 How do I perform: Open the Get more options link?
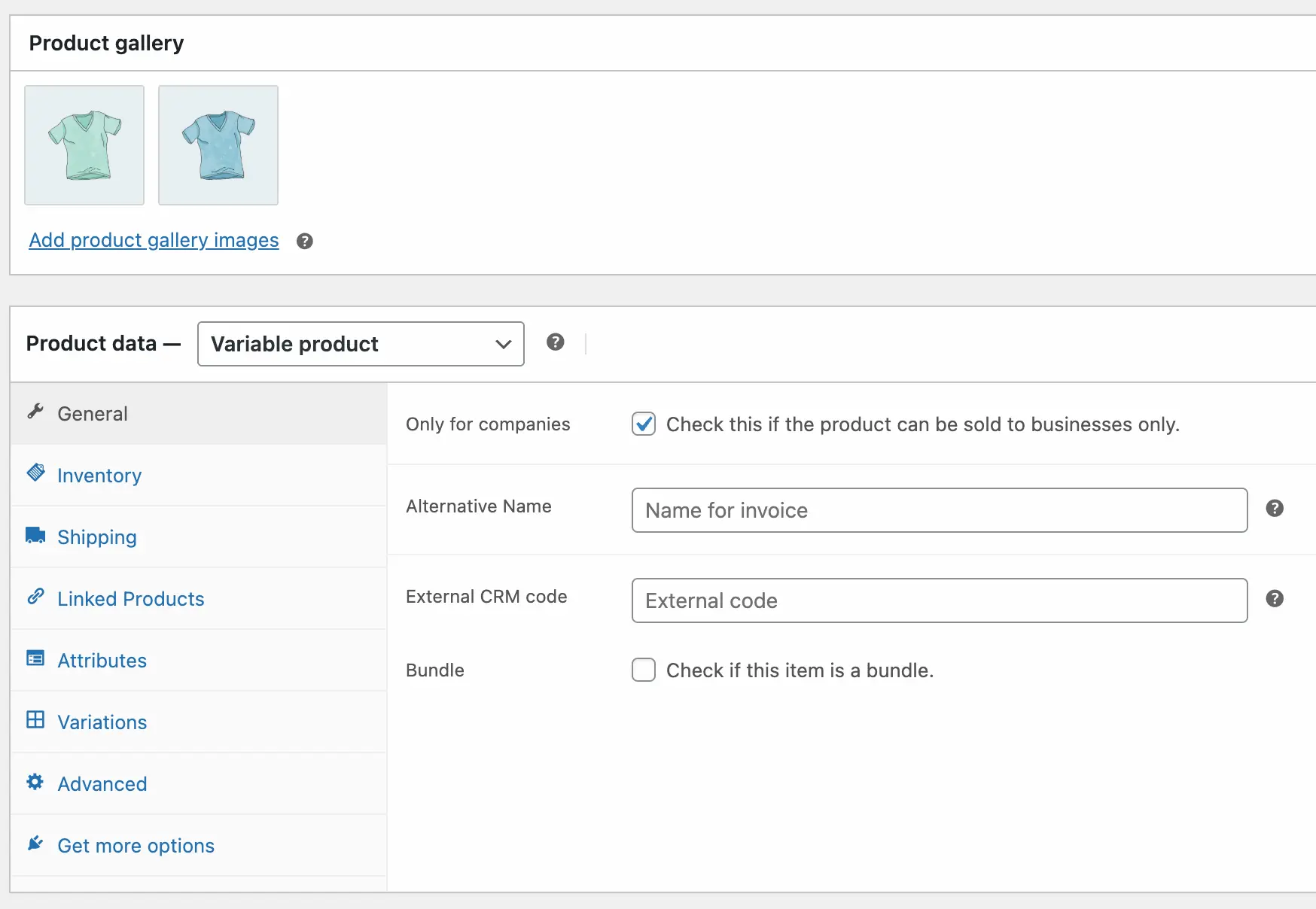(x=136, y=846)
